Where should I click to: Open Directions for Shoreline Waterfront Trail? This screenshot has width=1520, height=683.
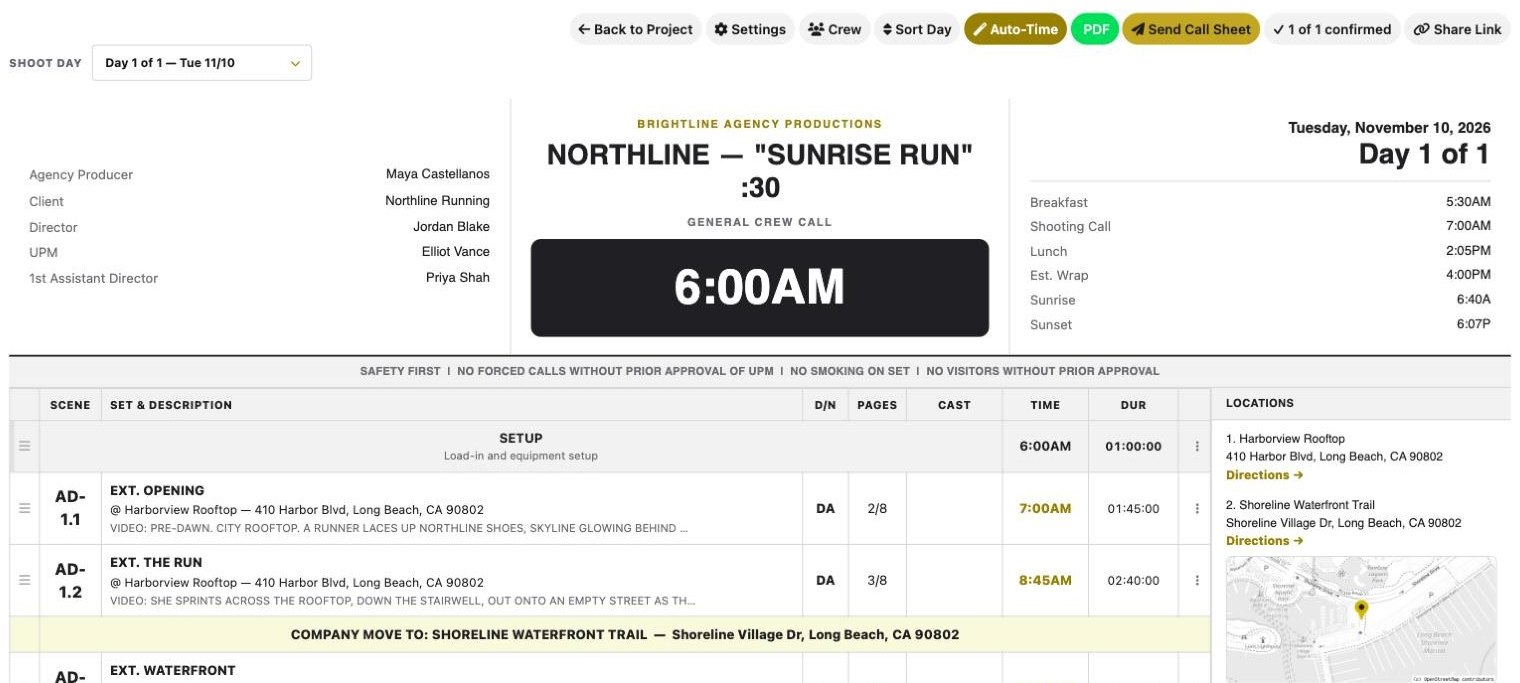[1264, 541]
